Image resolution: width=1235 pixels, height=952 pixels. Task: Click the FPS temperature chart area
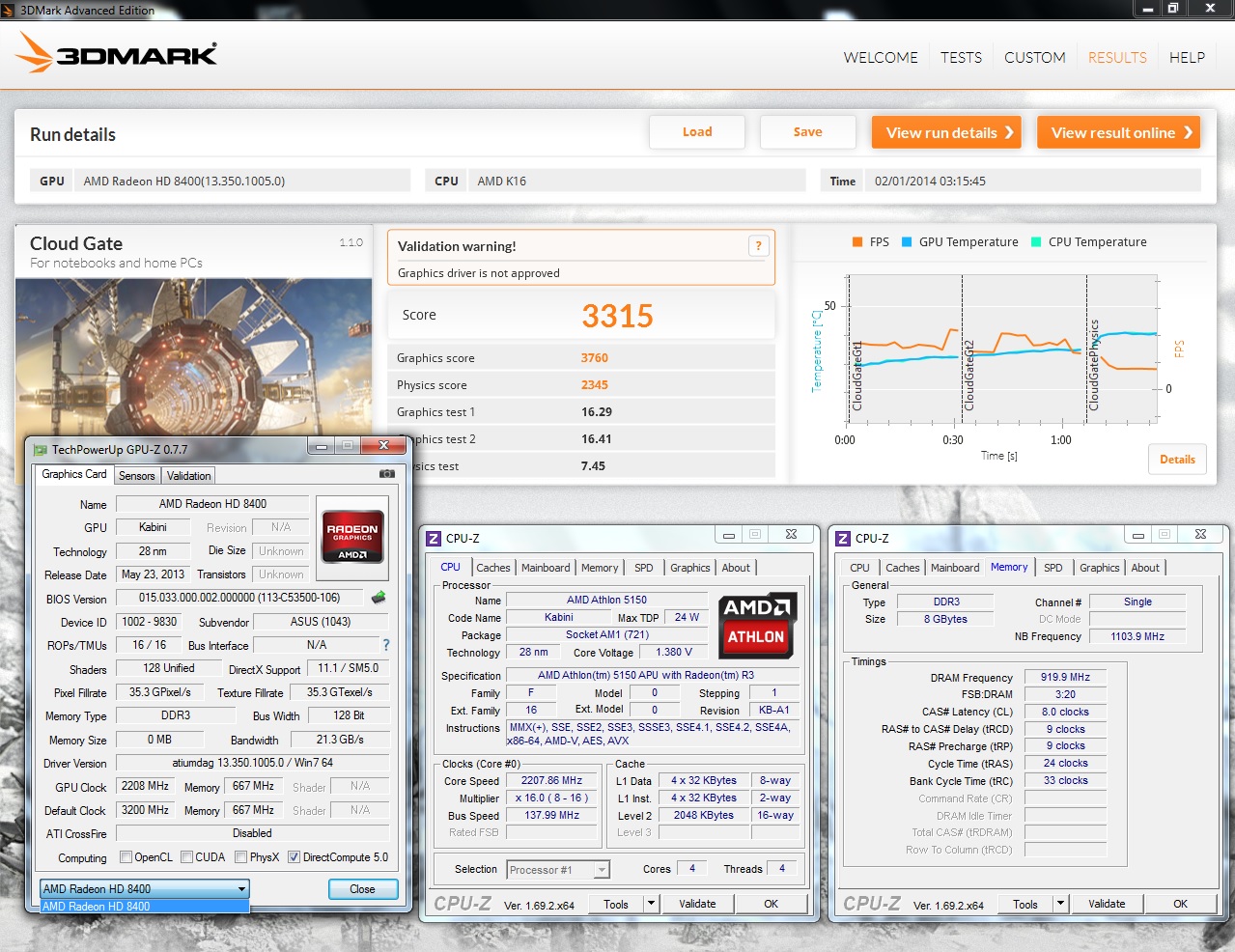(1002, 349)
